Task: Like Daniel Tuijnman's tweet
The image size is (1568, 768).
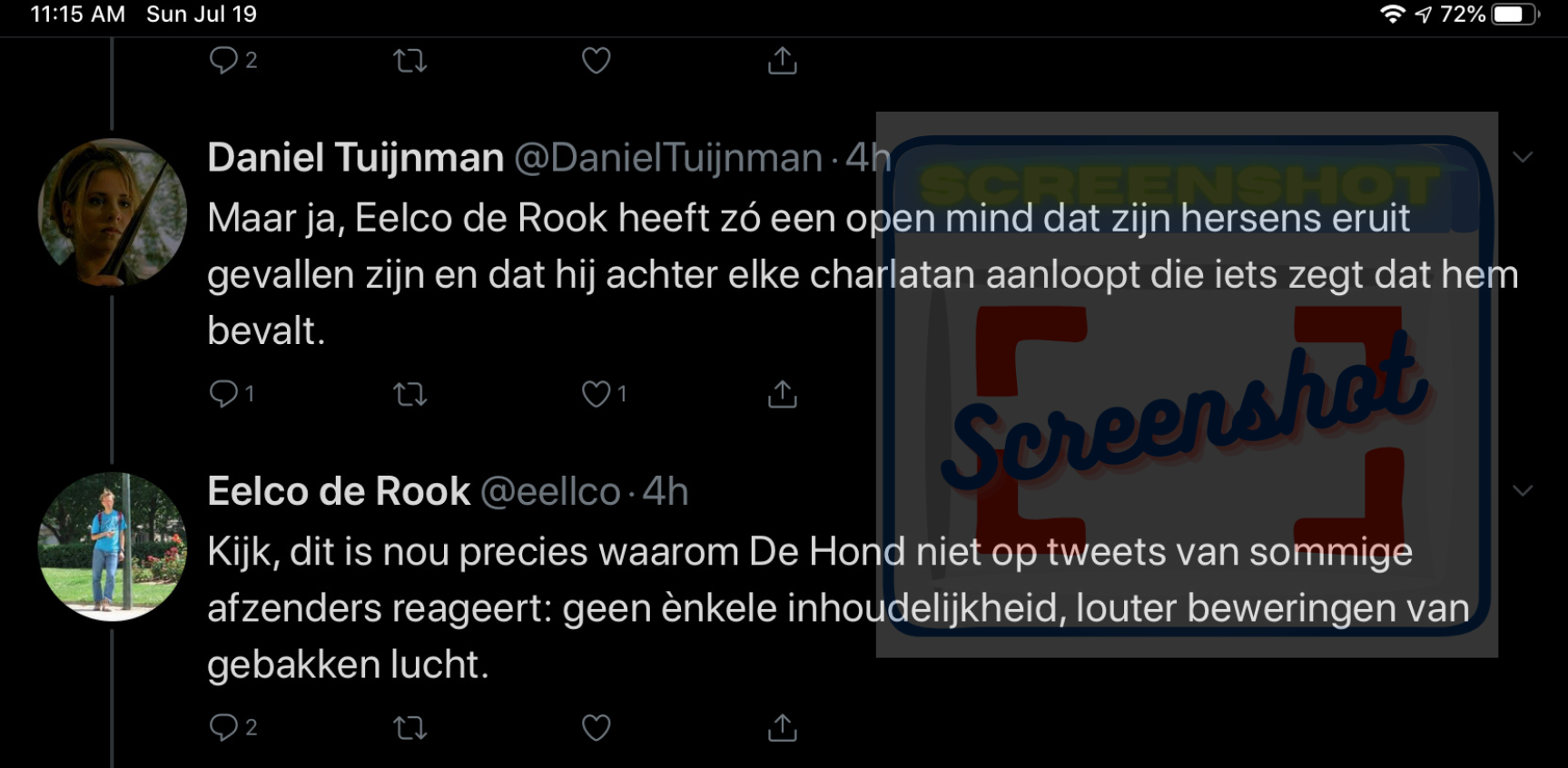Action: point(597,394)
